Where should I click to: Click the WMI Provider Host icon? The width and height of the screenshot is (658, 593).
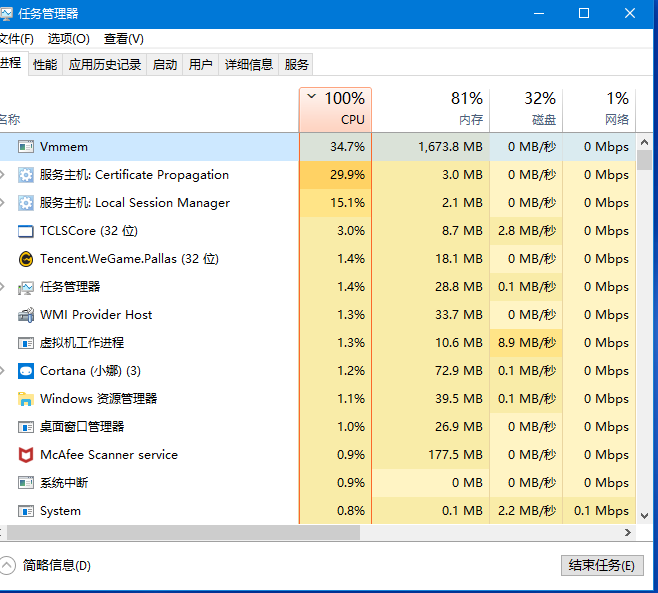[x=26, y=315]
